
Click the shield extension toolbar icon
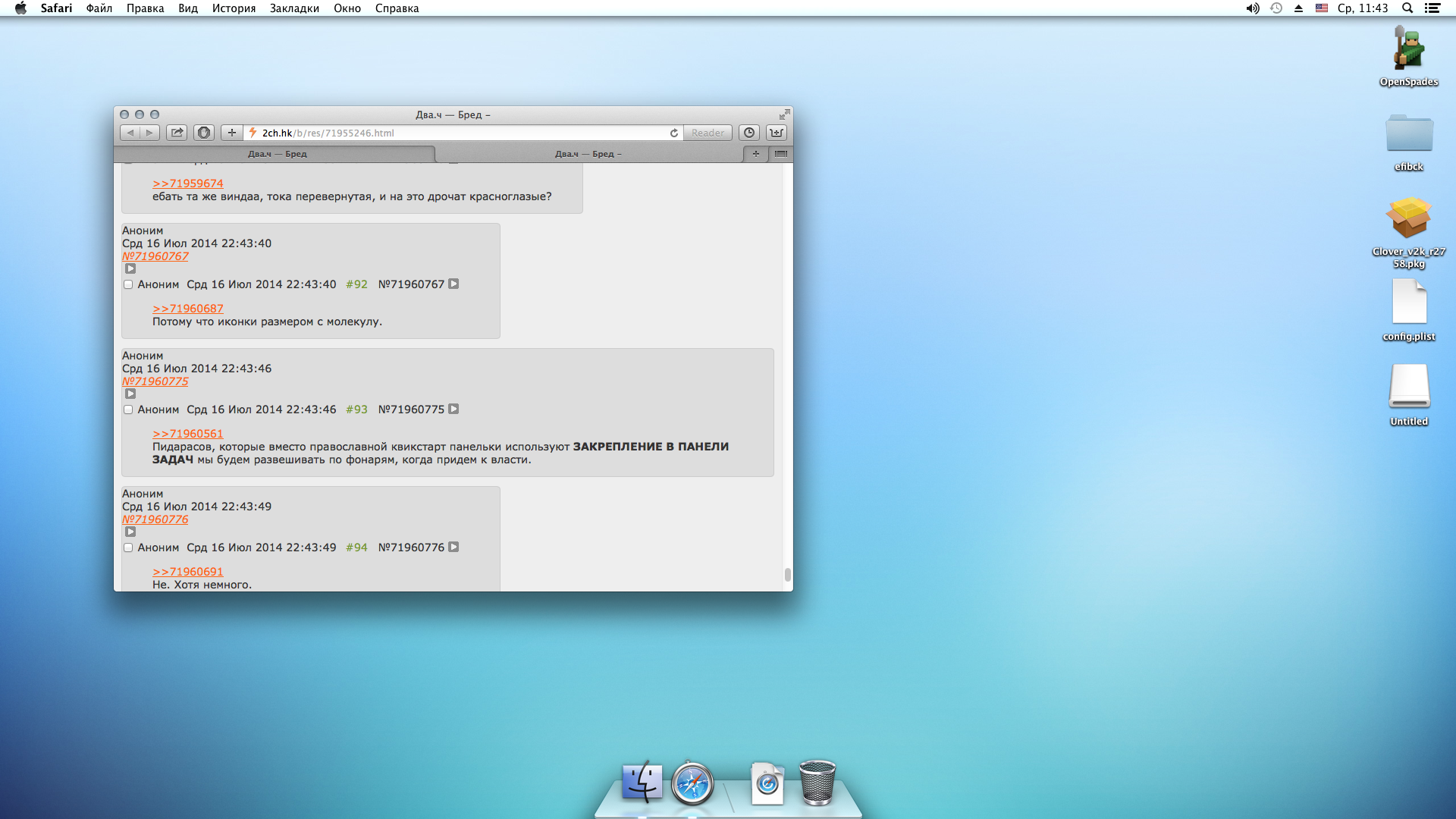[x=204, y=133]
